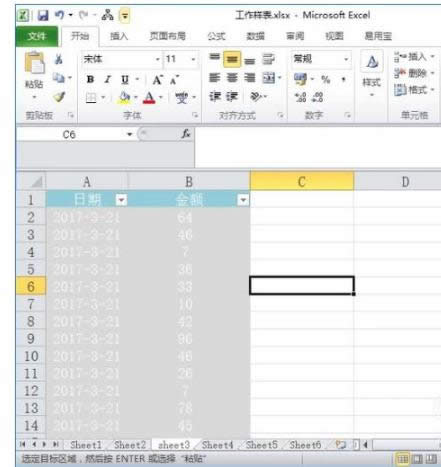Click the Increase Font Size icon

157,80
